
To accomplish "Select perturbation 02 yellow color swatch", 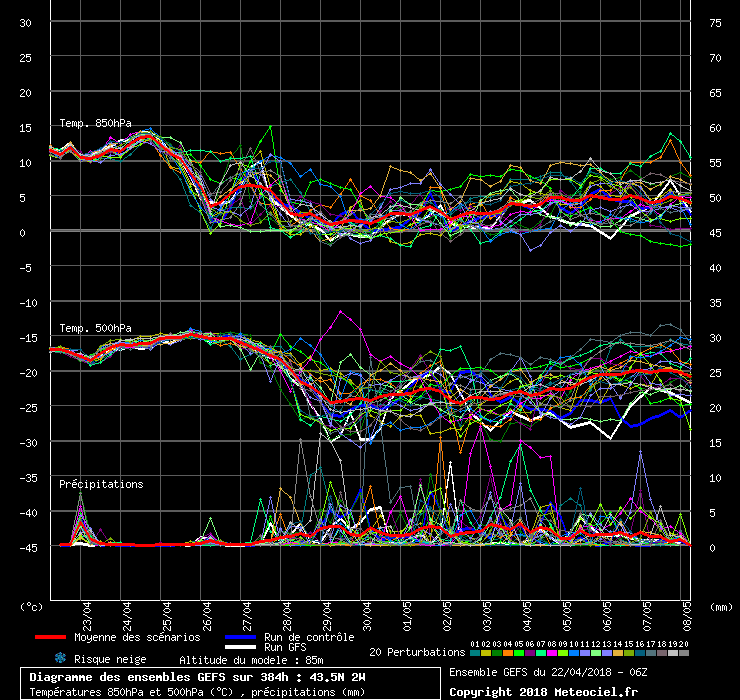I will 486,653.
